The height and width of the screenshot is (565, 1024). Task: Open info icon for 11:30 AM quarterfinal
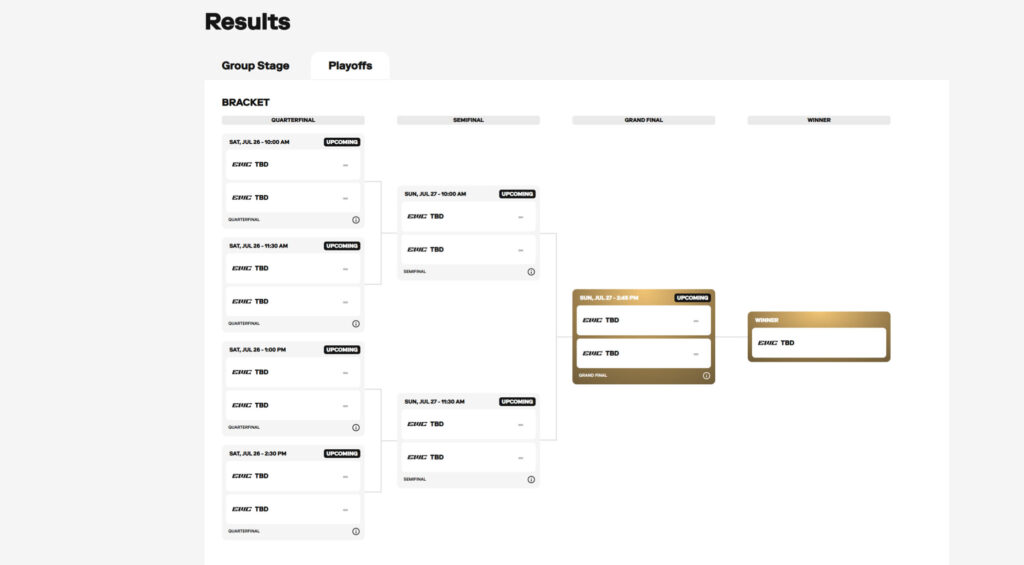355,324
